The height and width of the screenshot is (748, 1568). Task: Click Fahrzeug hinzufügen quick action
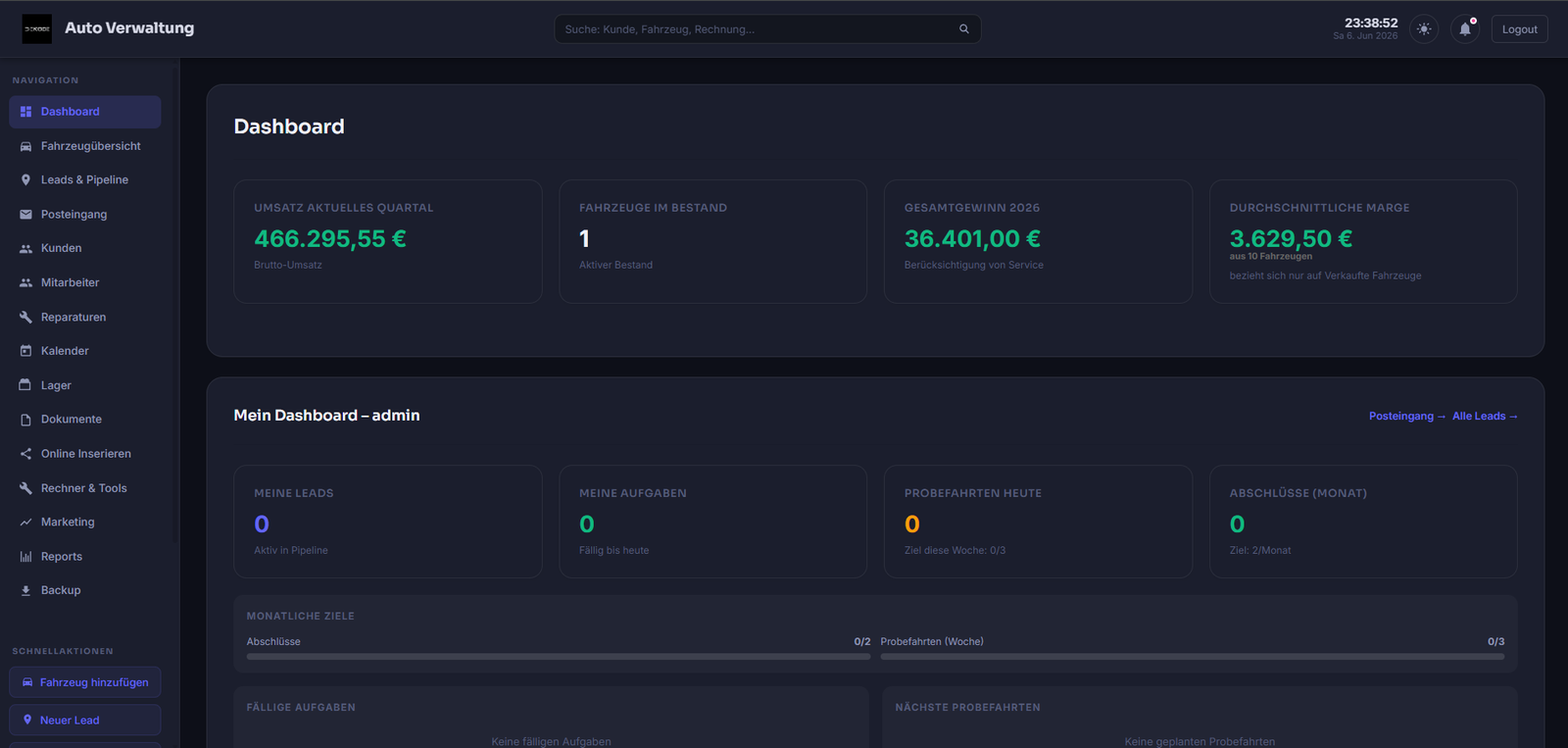coord(85,682)
